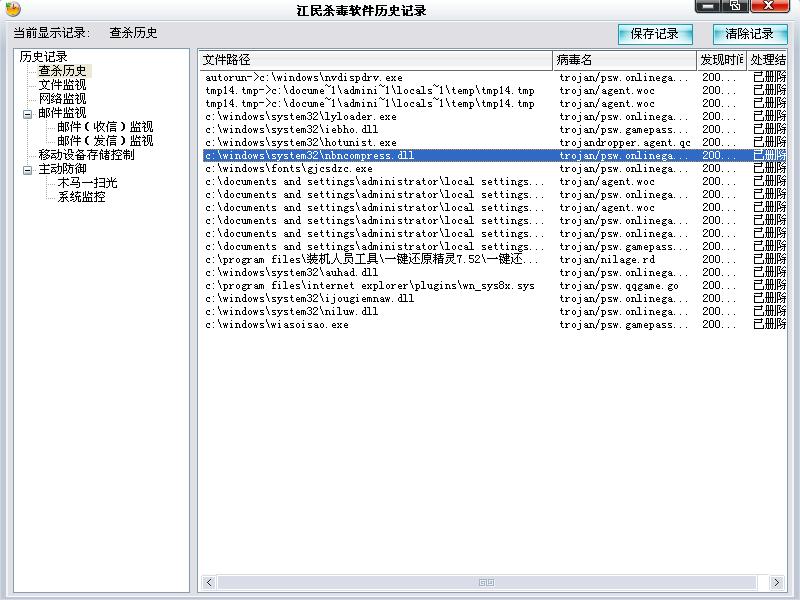800x600 pixels.
Task: Click virus name trojan/psw.qqgame.go
Action: 618,286
